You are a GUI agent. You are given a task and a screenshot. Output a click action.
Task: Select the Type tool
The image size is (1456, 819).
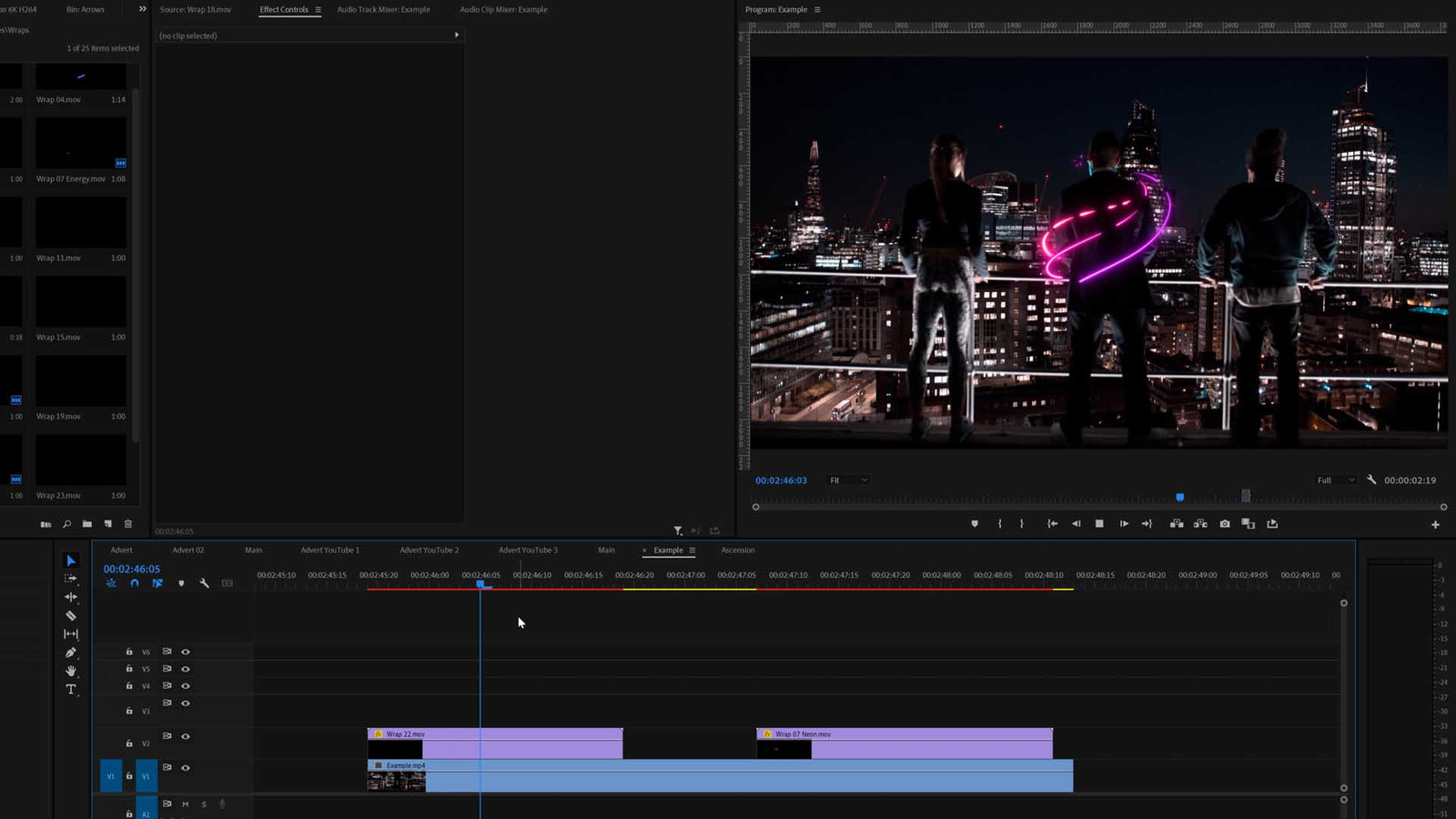71,689
